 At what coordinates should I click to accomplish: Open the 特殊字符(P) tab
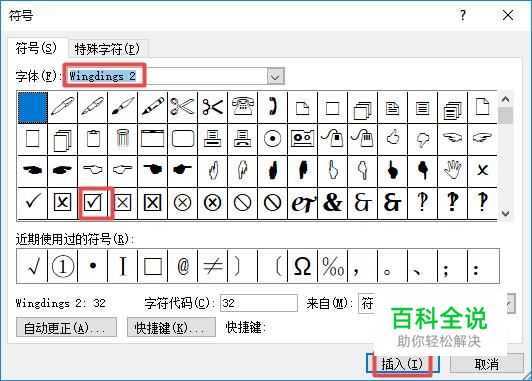click(107, 49)
